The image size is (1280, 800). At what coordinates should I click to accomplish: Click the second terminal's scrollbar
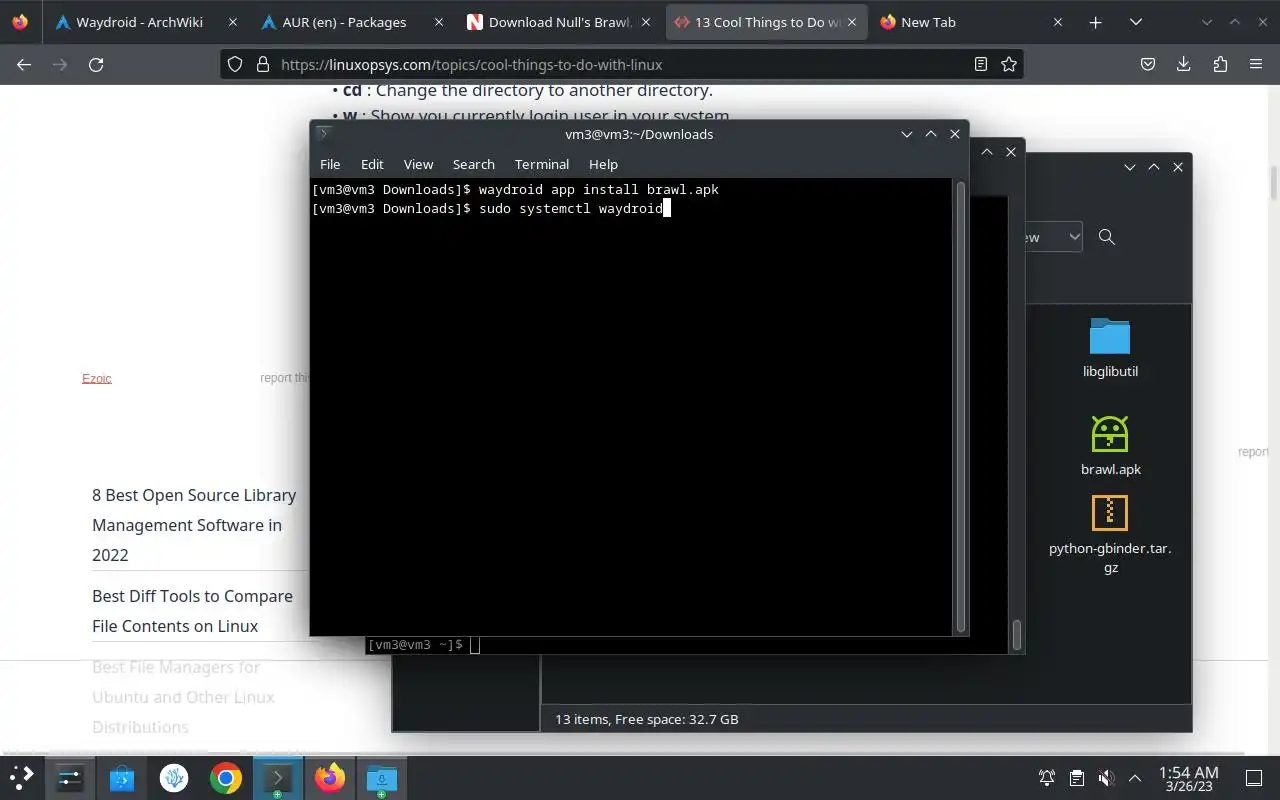(1017, 634)
